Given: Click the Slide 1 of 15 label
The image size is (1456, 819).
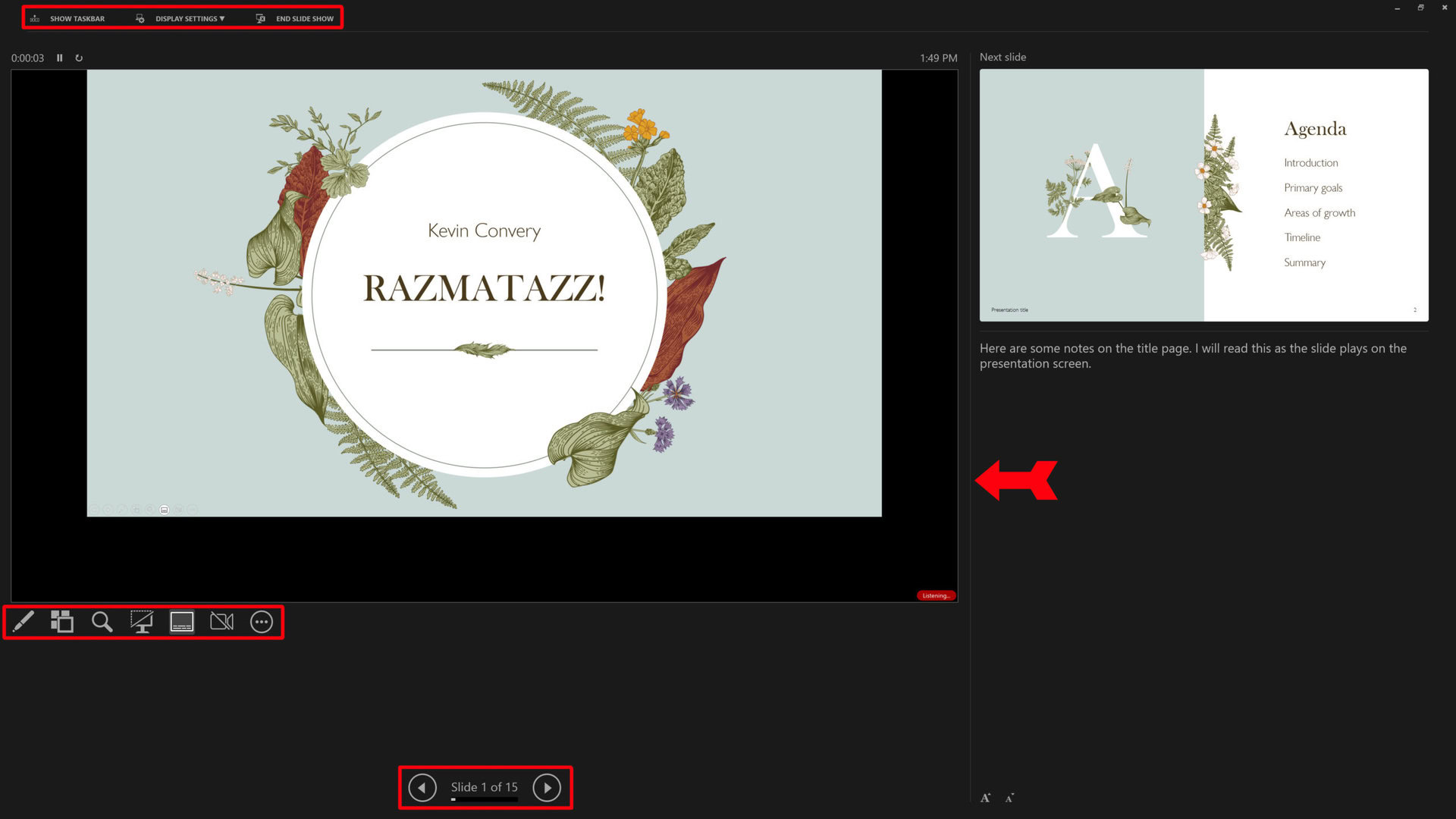Looking at the screenshot, I should click(x=485, y=786).
